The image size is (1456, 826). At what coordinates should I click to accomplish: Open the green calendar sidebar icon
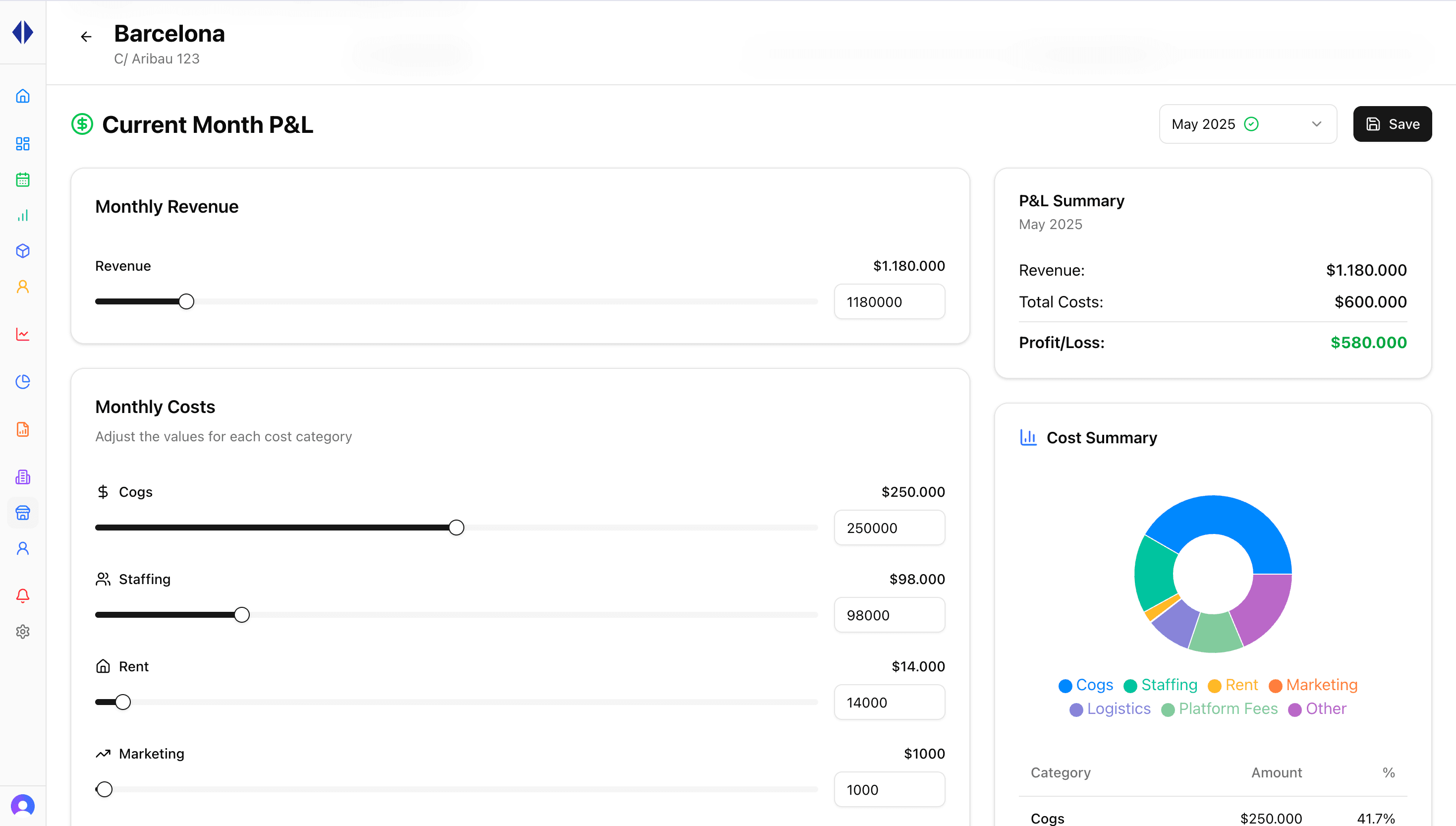(x=23, y=180)
